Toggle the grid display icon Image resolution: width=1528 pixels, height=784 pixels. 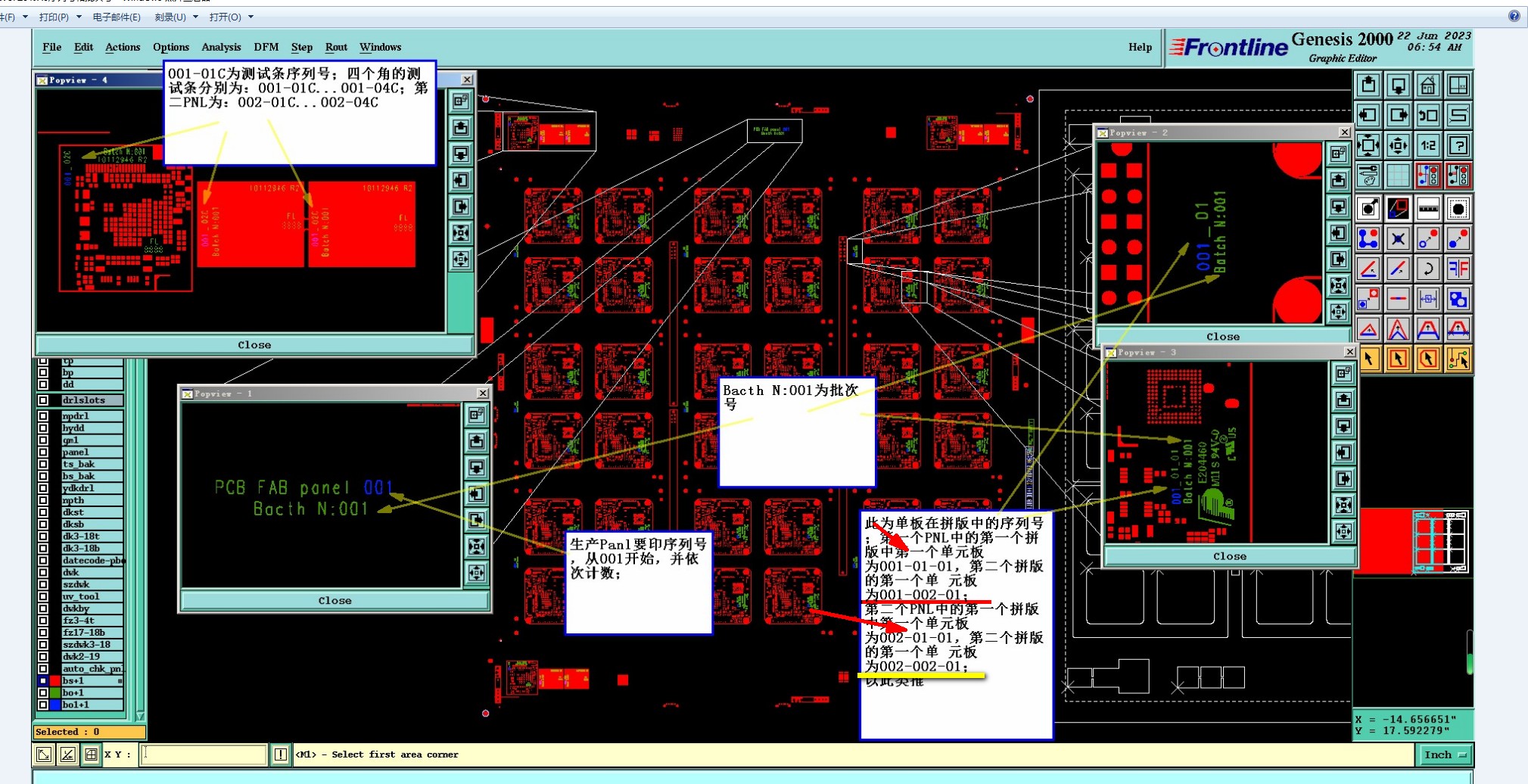pos(1399,176)
